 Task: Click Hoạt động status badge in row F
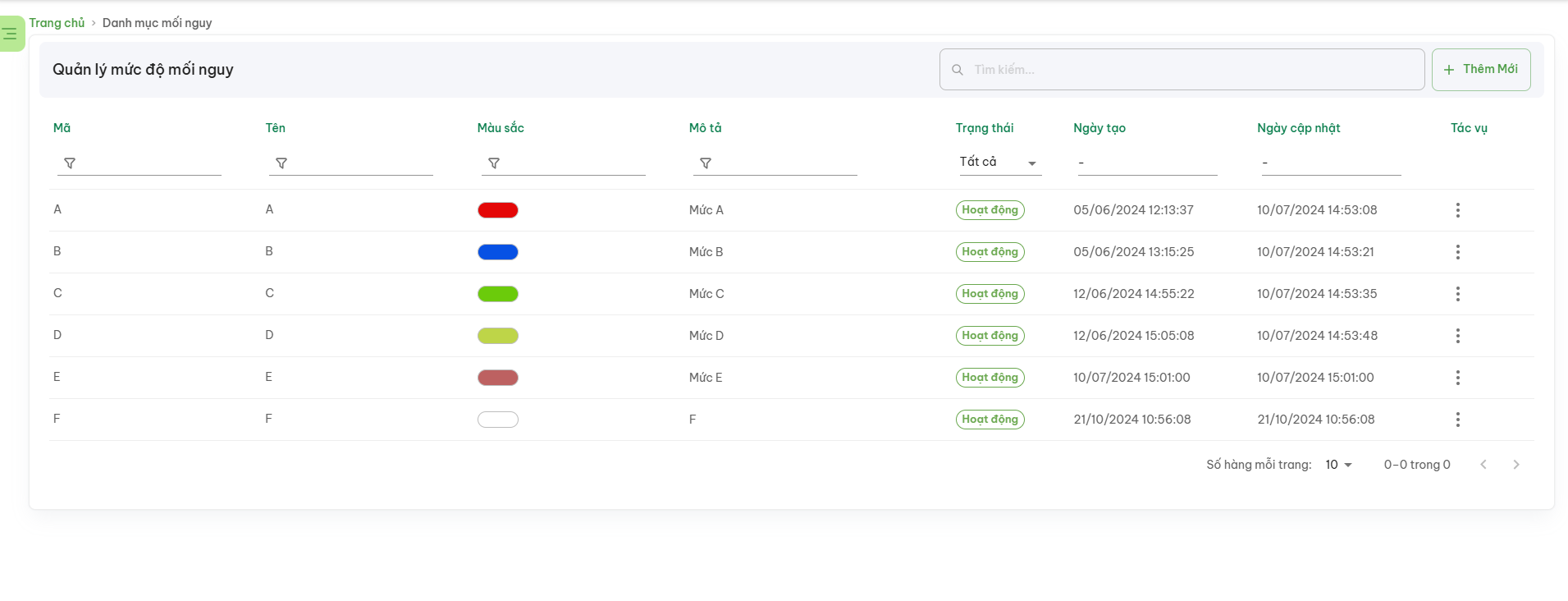click(x=990, y=420)
